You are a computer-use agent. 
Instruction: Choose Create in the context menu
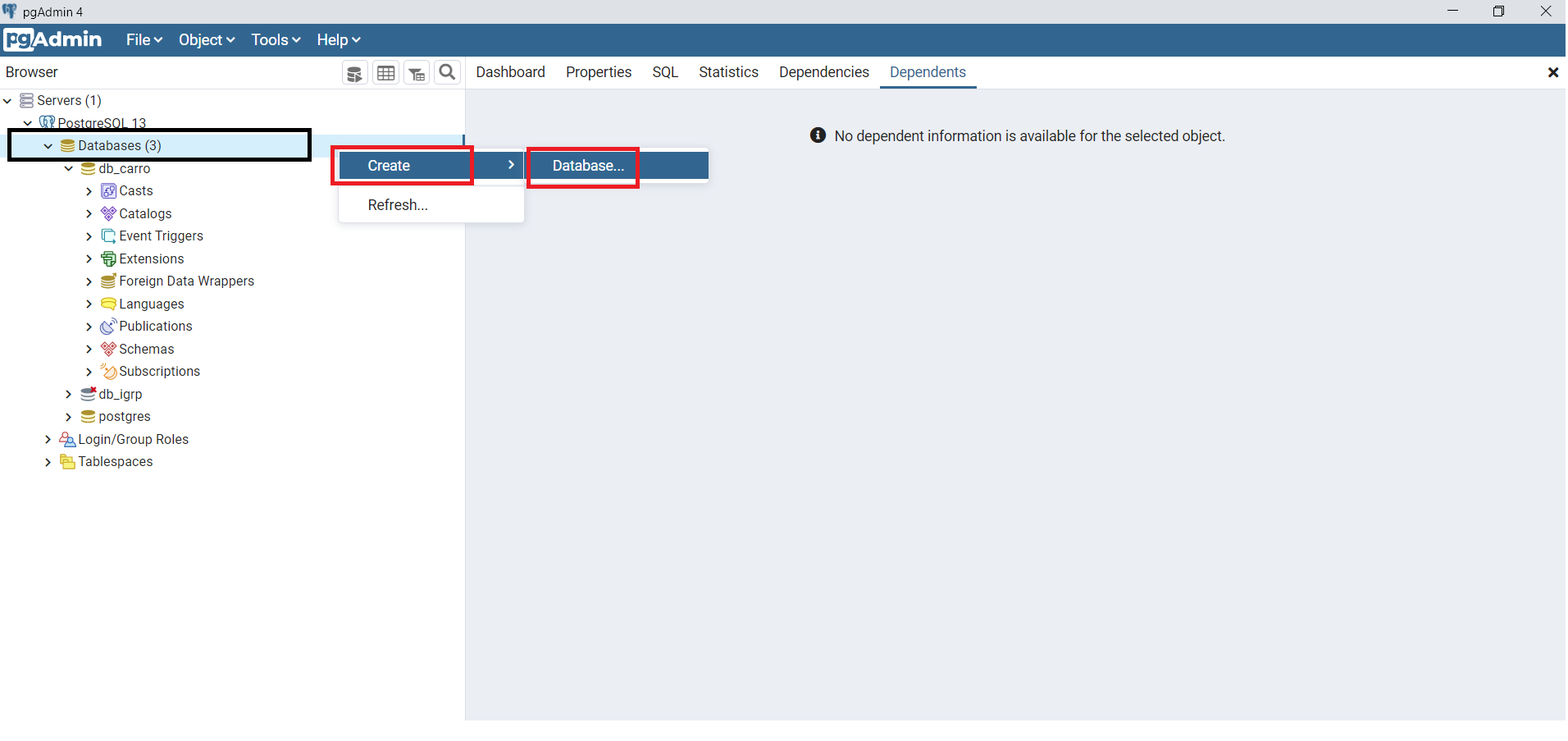[431, 166]
